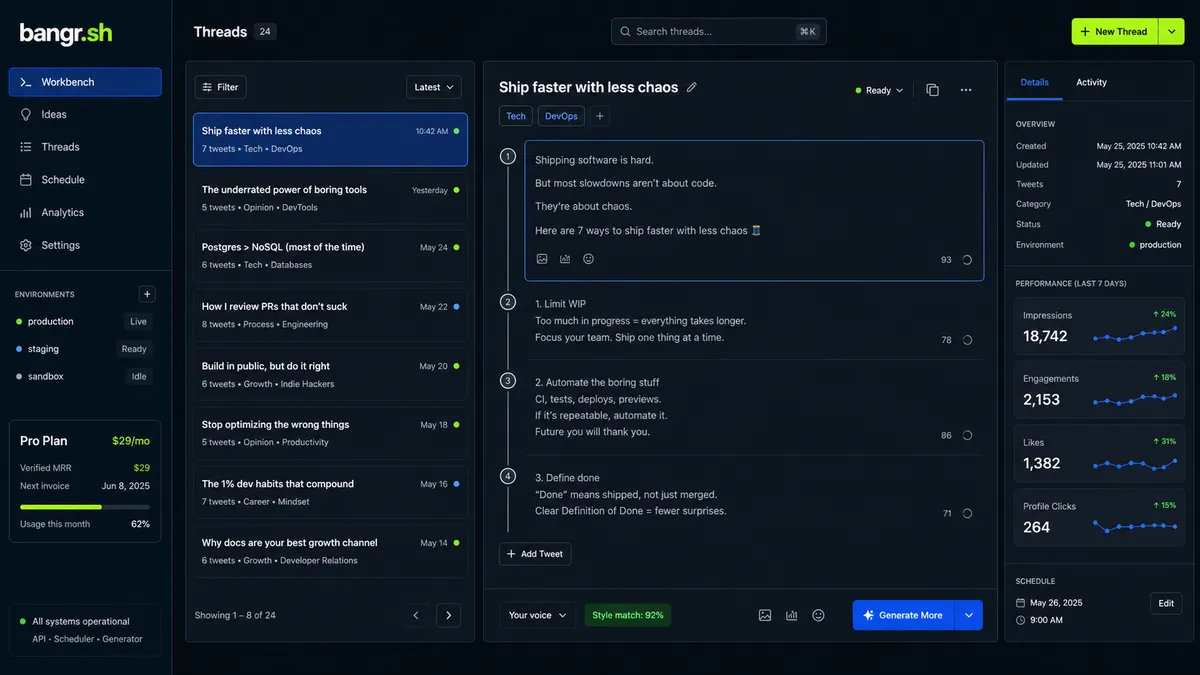The width and height of the screenshot is (1200, 675).
Task: Click tweet number 3 circle marker
Action: [x=508, y=381]
